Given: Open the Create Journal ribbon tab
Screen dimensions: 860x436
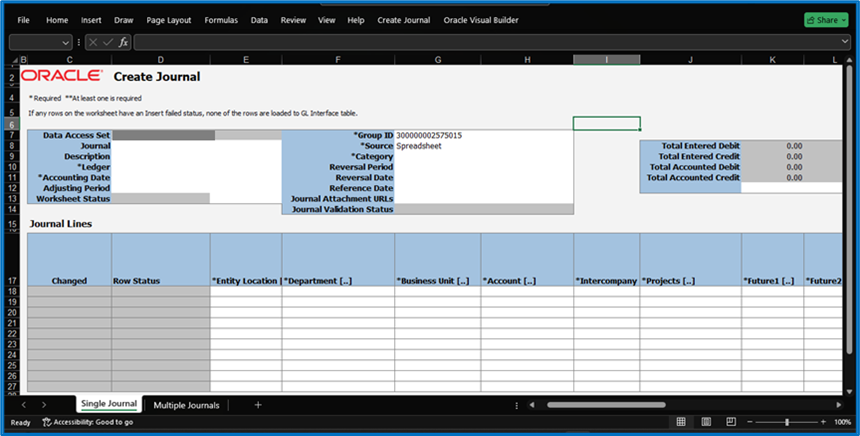Looking at the screenshot, I should 404,20.
